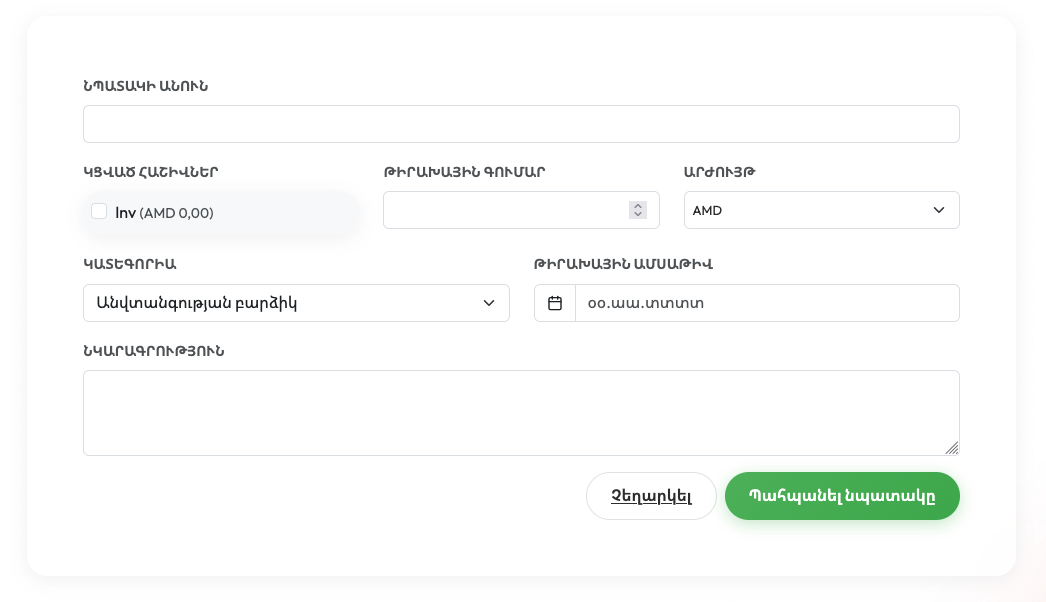Click the down arrow in target amount spinner
Image resolution: width=1046 pixels, height=602 pixels.
coord(637,214)
